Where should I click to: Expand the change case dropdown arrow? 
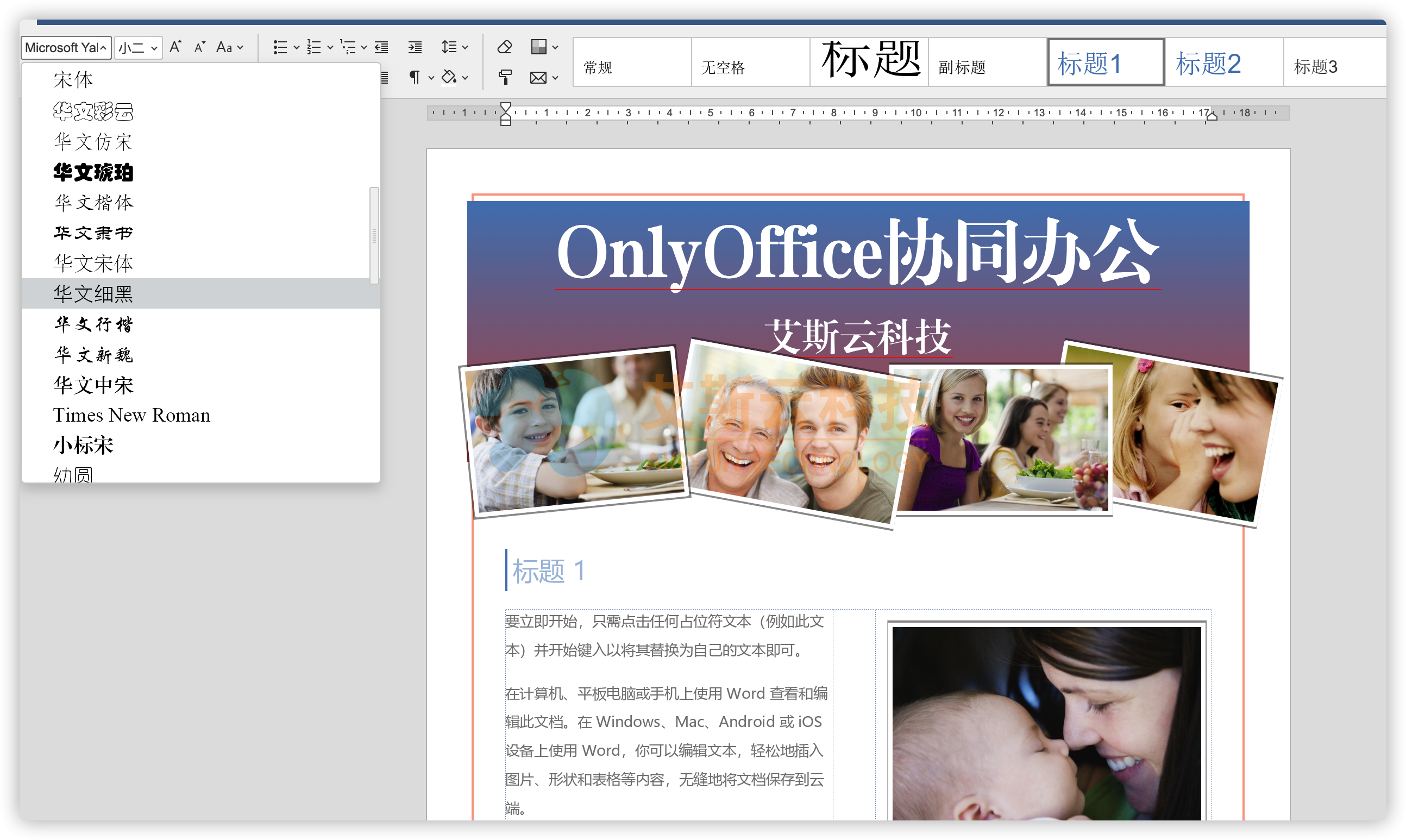pyautogui.click(x=241, y=48)
